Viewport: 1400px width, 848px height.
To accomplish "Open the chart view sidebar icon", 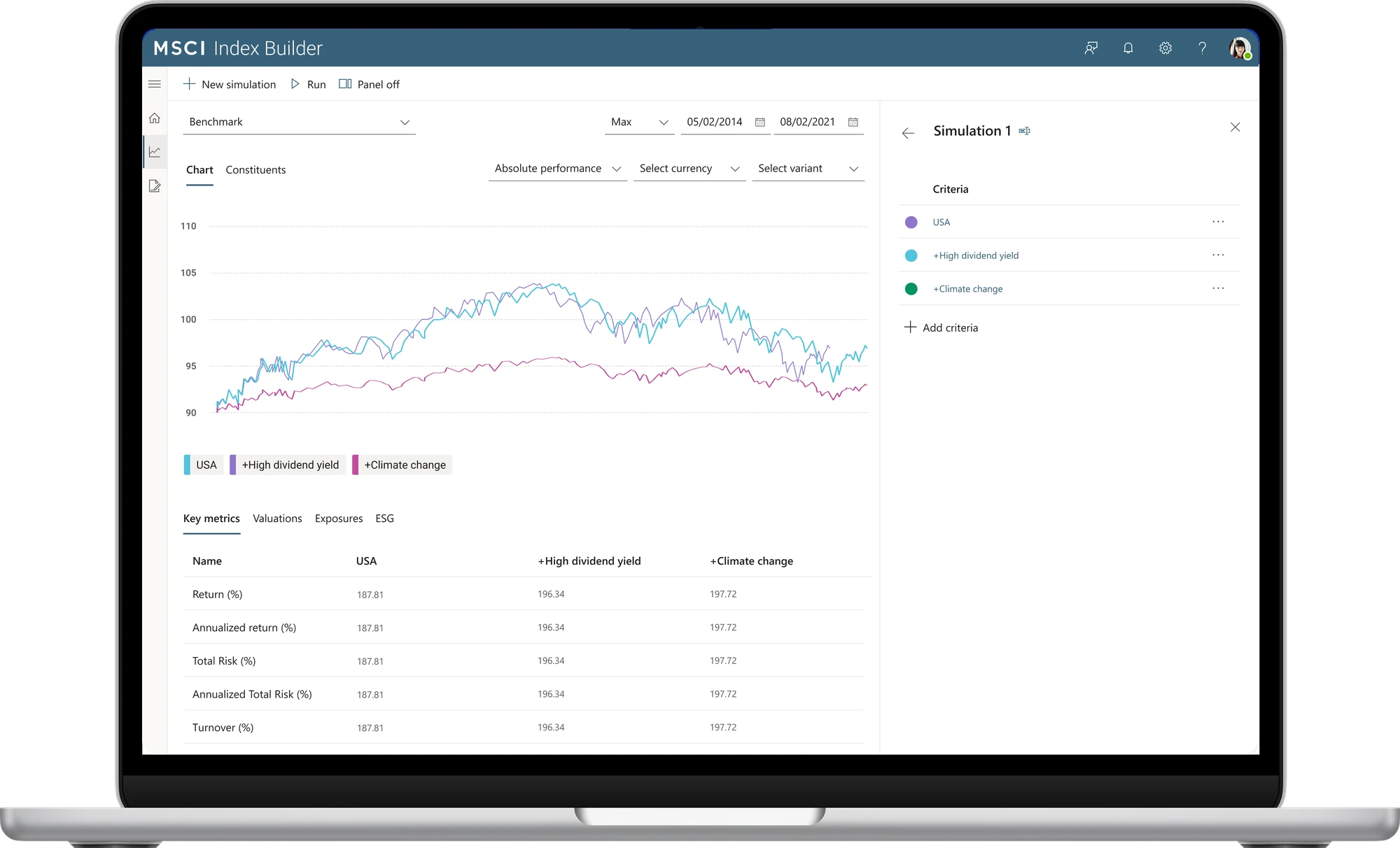I will tap(155, 152).
